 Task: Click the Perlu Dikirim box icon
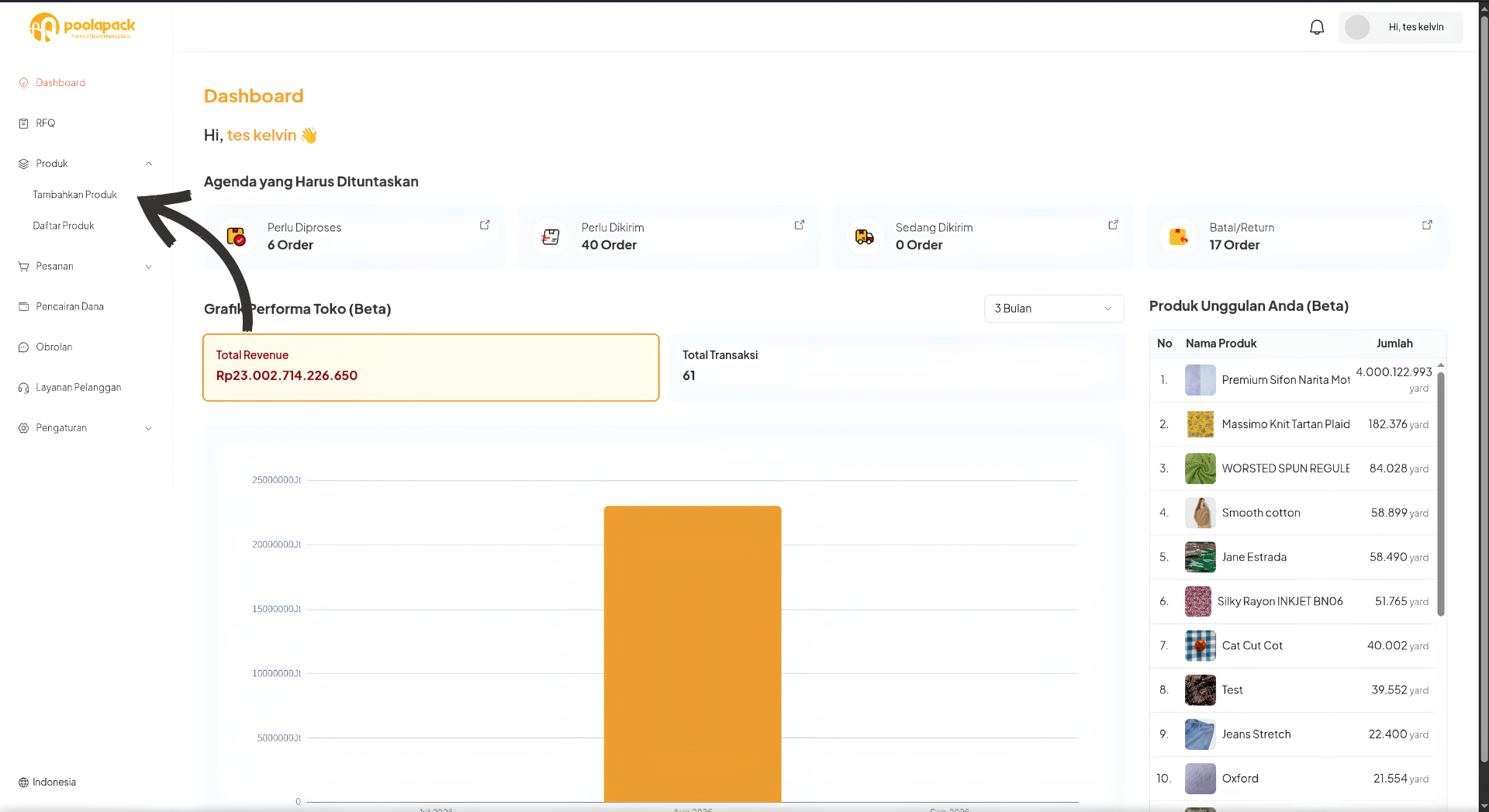point(551,237)
